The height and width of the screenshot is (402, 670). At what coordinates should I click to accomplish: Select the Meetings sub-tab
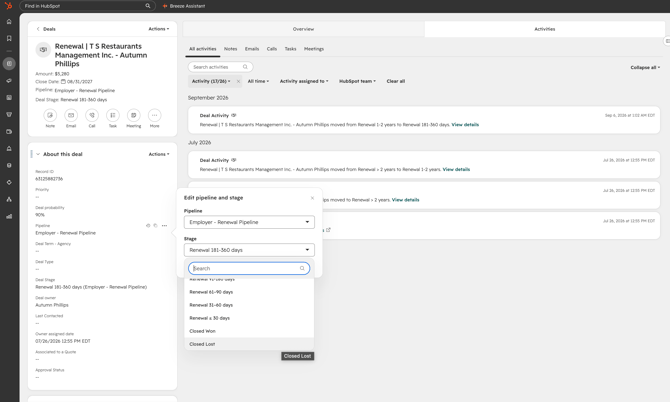pyautogui.click(x=314, y=49)
